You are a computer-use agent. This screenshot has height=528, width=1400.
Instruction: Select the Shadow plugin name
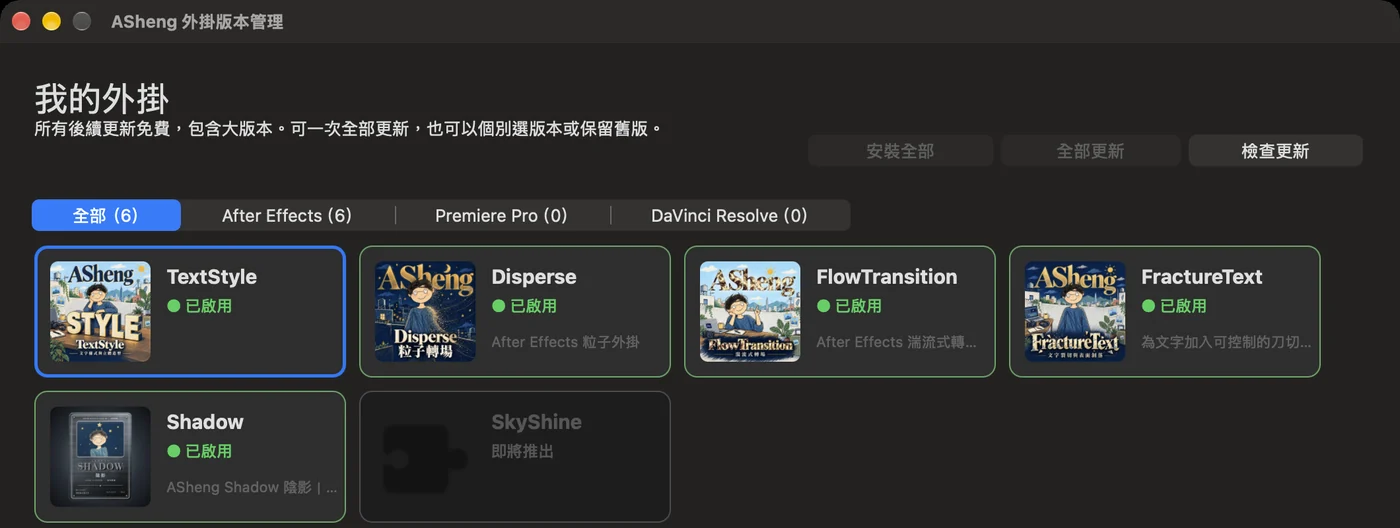pyautogui.click(x=205, y=422)
